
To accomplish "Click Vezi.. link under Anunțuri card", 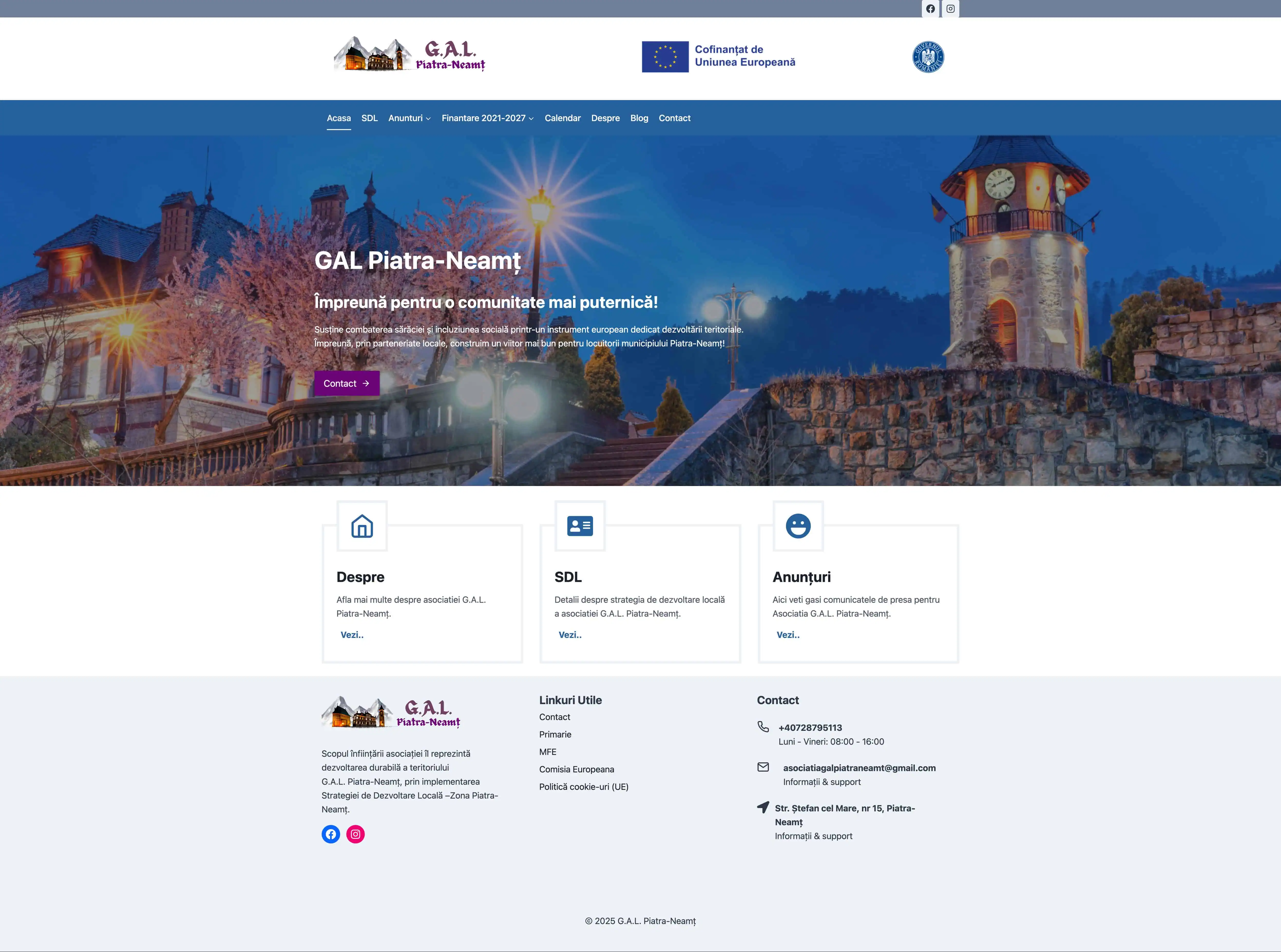I will click(788, 635).
